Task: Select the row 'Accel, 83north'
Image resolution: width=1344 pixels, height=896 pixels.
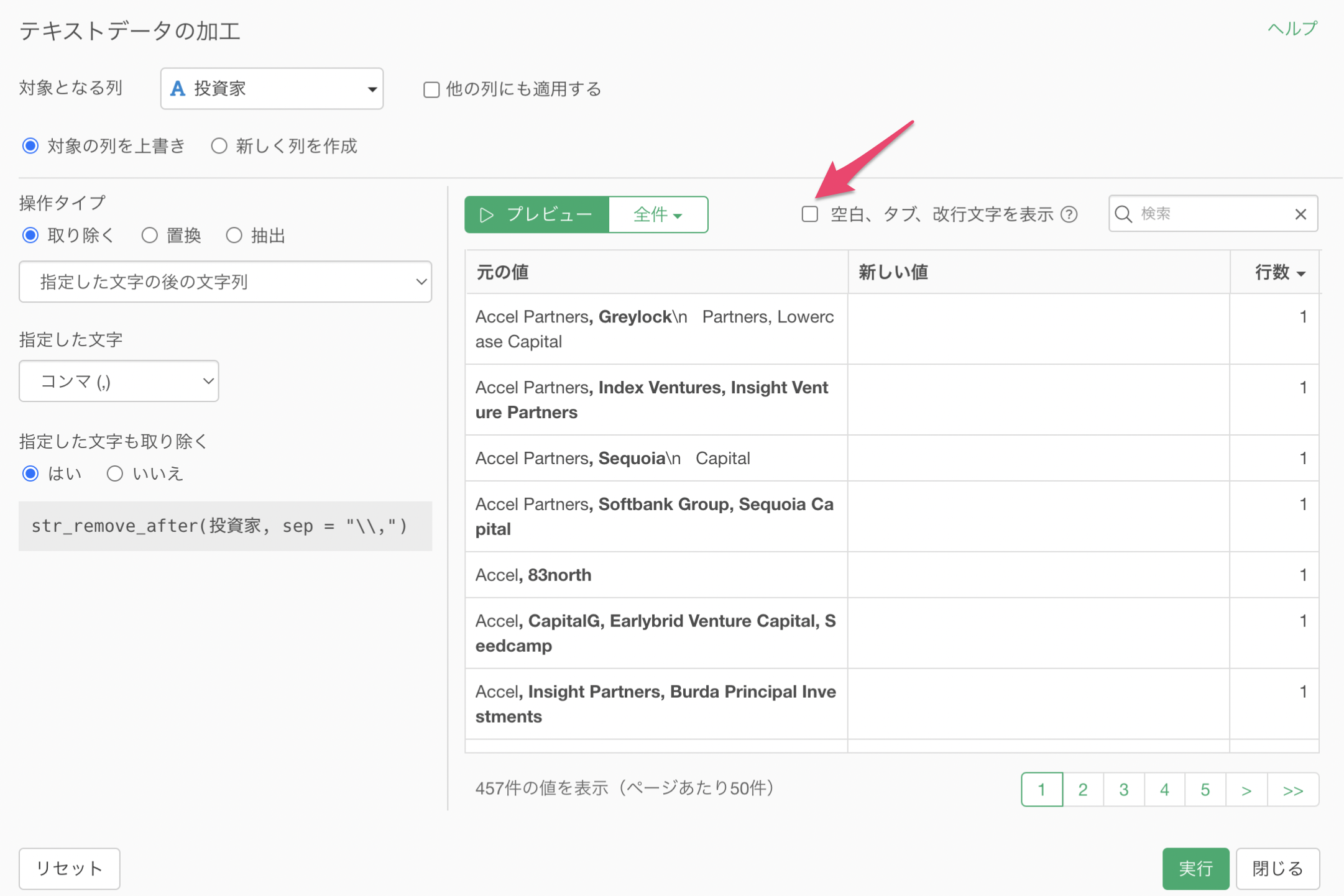Action: pyautogui.click(x=892, y=575)
